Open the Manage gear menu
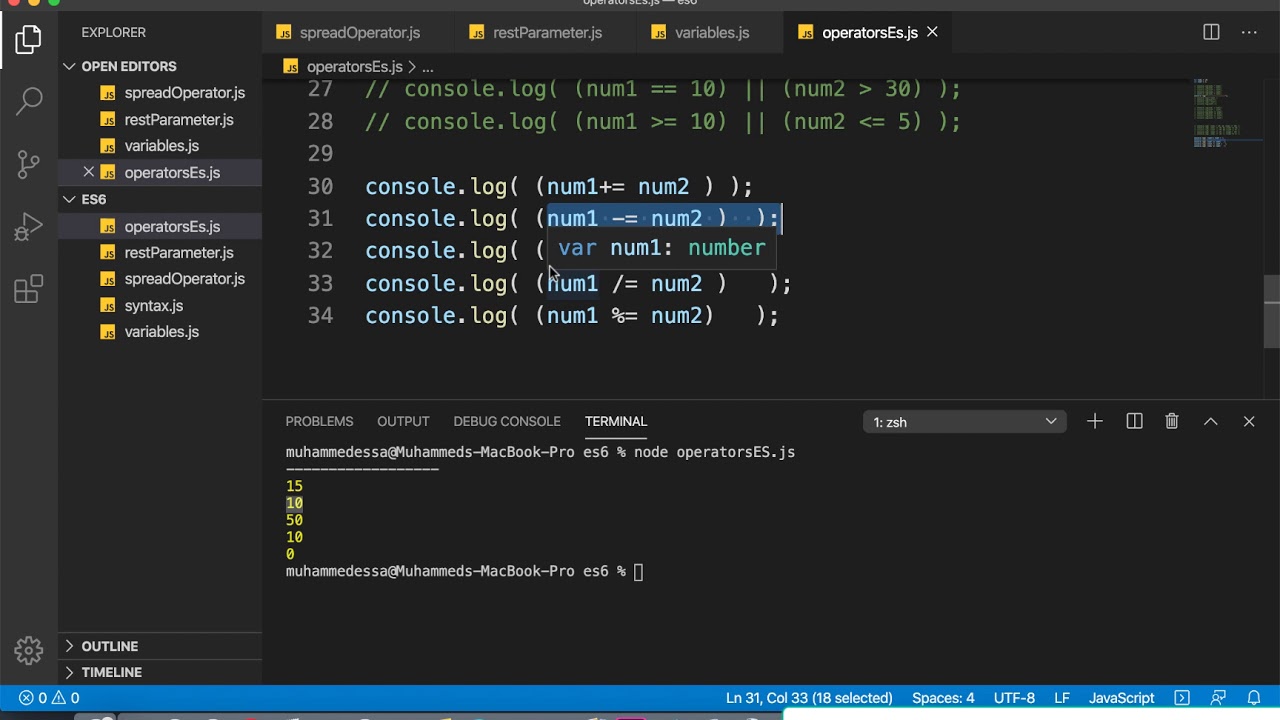Image resolution: width=1280 pixels, height=720 pixels. click(28, 651)
